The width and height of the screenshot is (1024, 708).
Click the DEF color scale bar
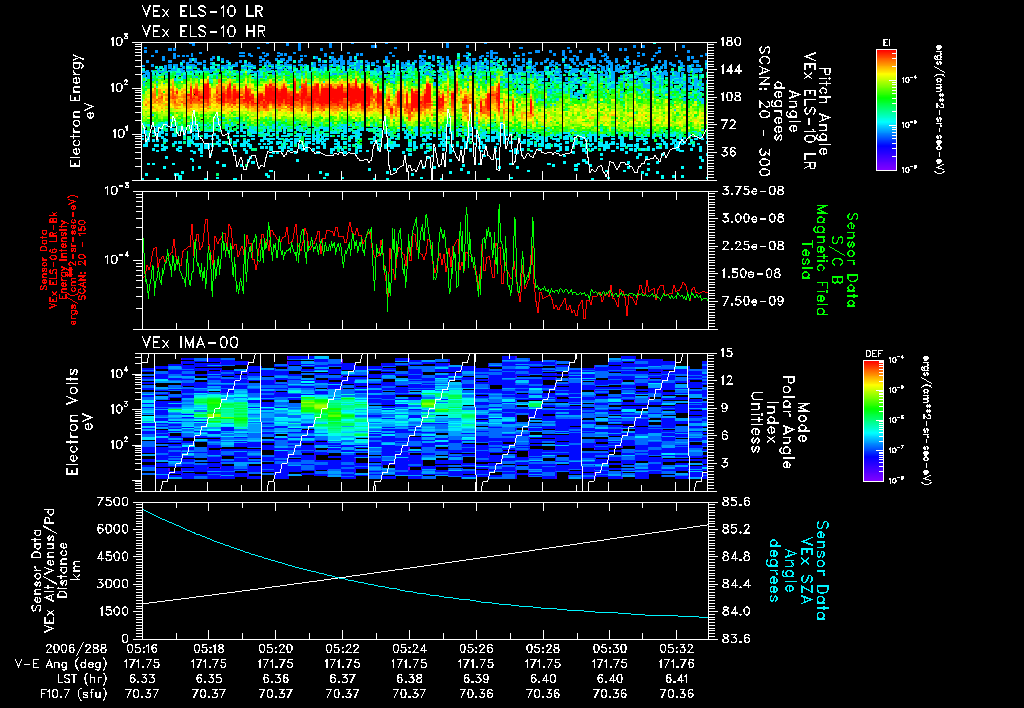click(873, 421)
